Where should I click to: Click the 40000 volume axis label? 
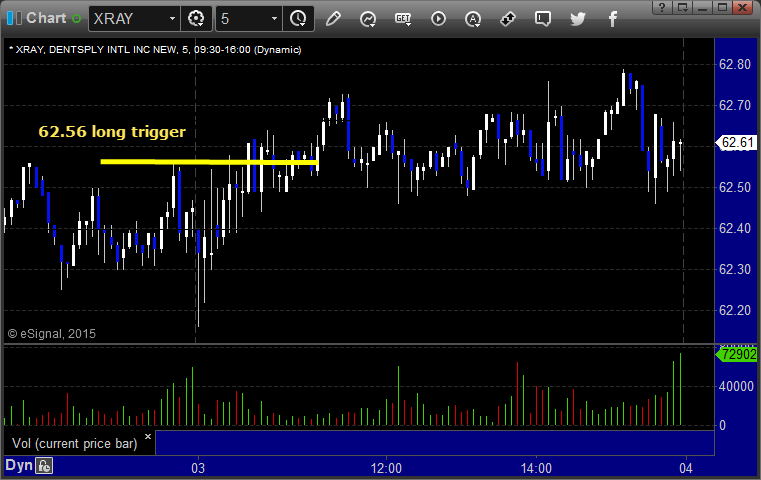(x=736, y=386)
